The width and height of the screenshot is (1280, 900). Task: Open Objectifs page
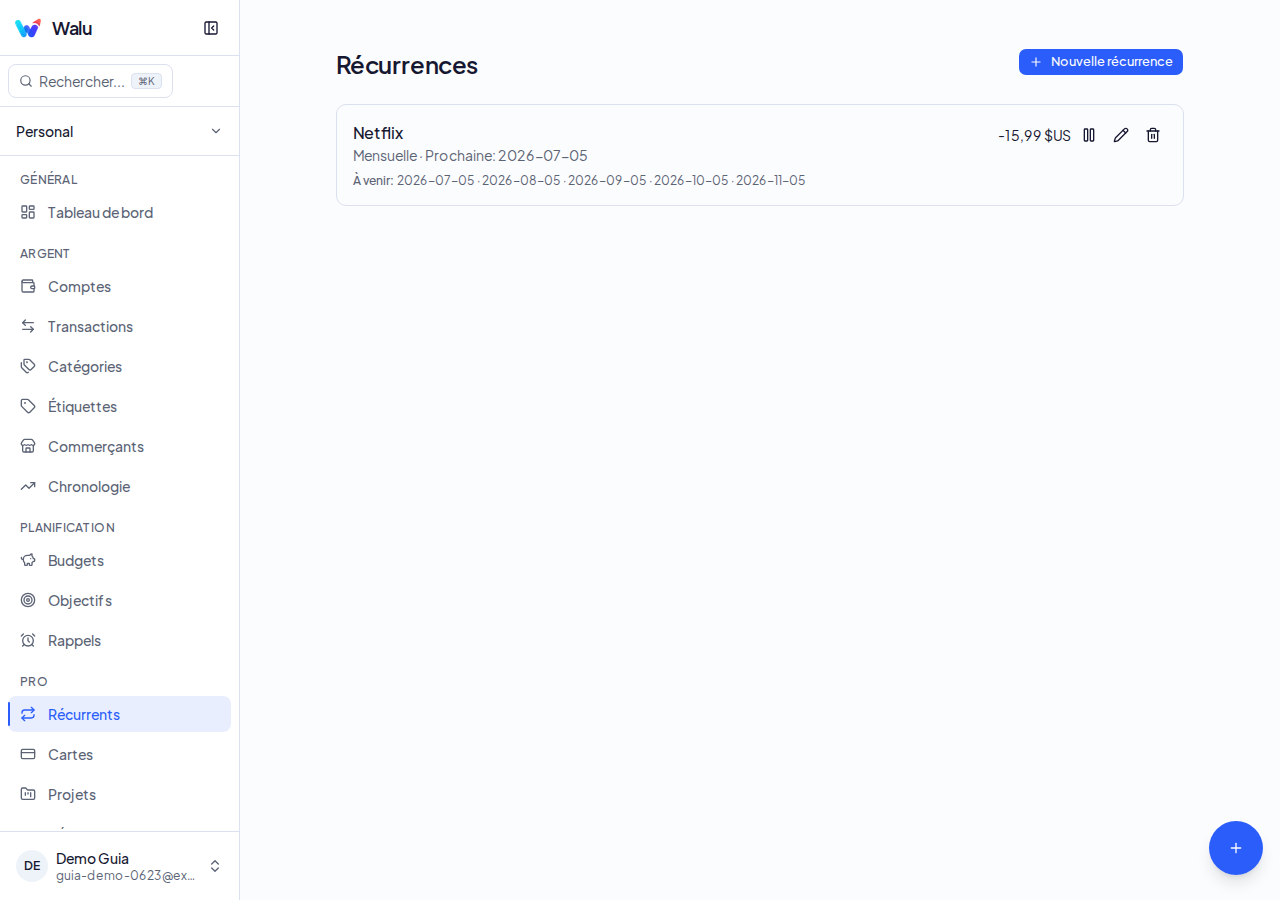[x=119, y=600]
